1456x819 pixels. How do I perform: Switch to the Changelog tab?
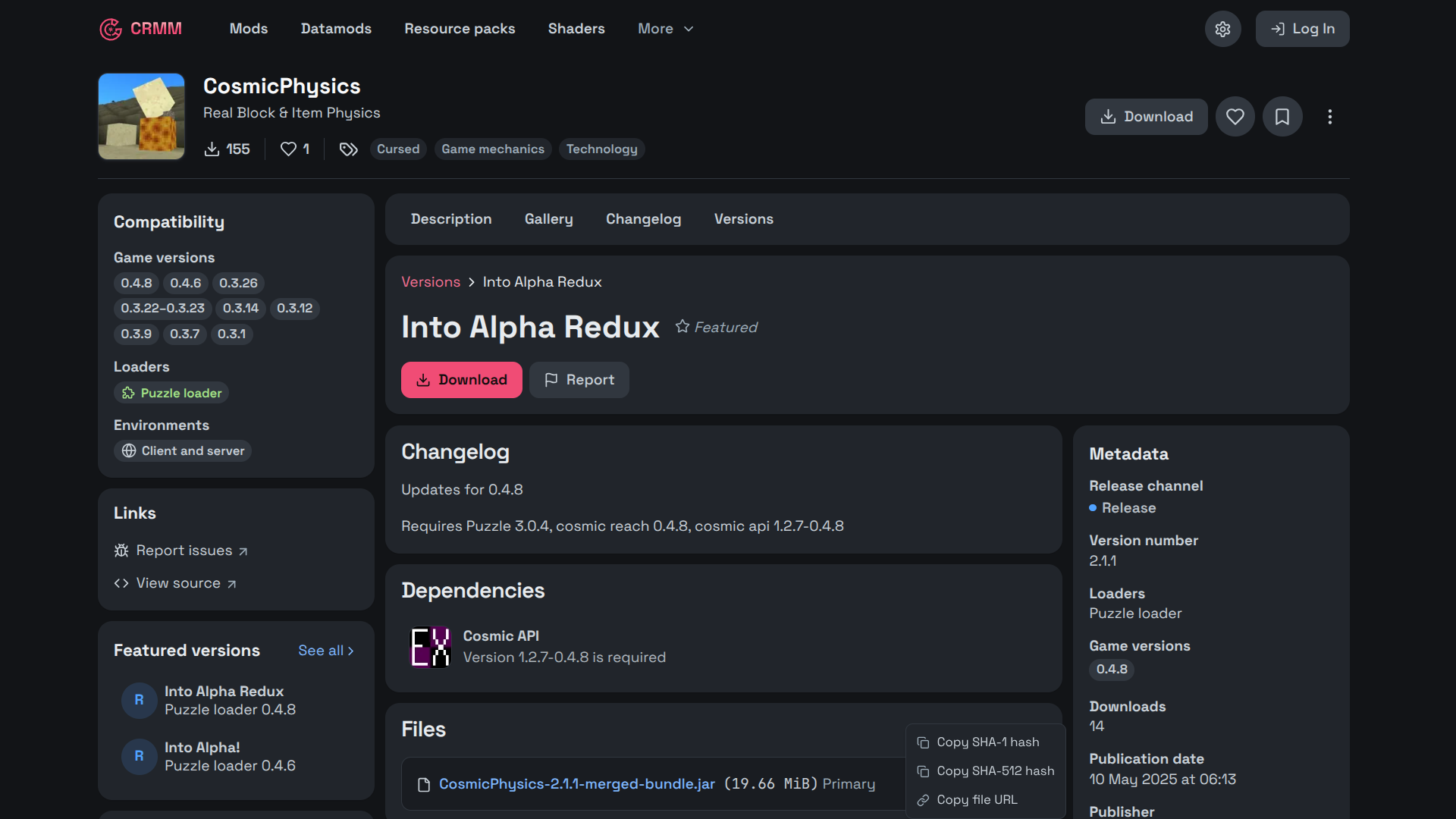pyautogui.click(x=643, y=219)
